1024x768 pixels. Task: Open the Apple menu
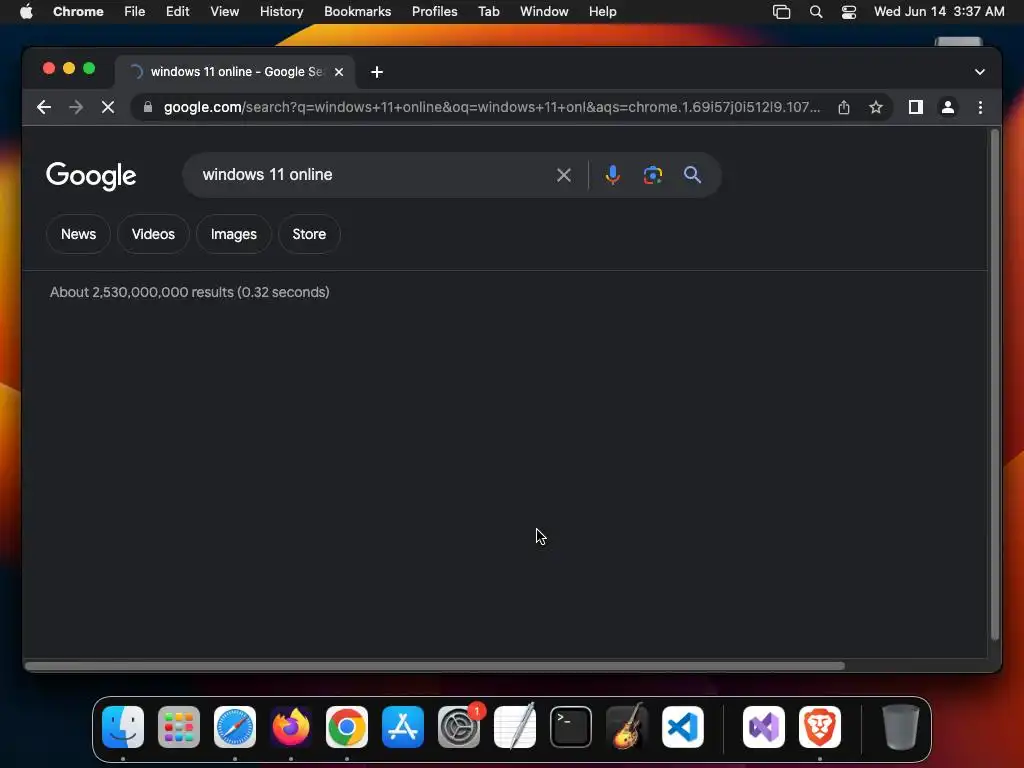pos(26,11)
